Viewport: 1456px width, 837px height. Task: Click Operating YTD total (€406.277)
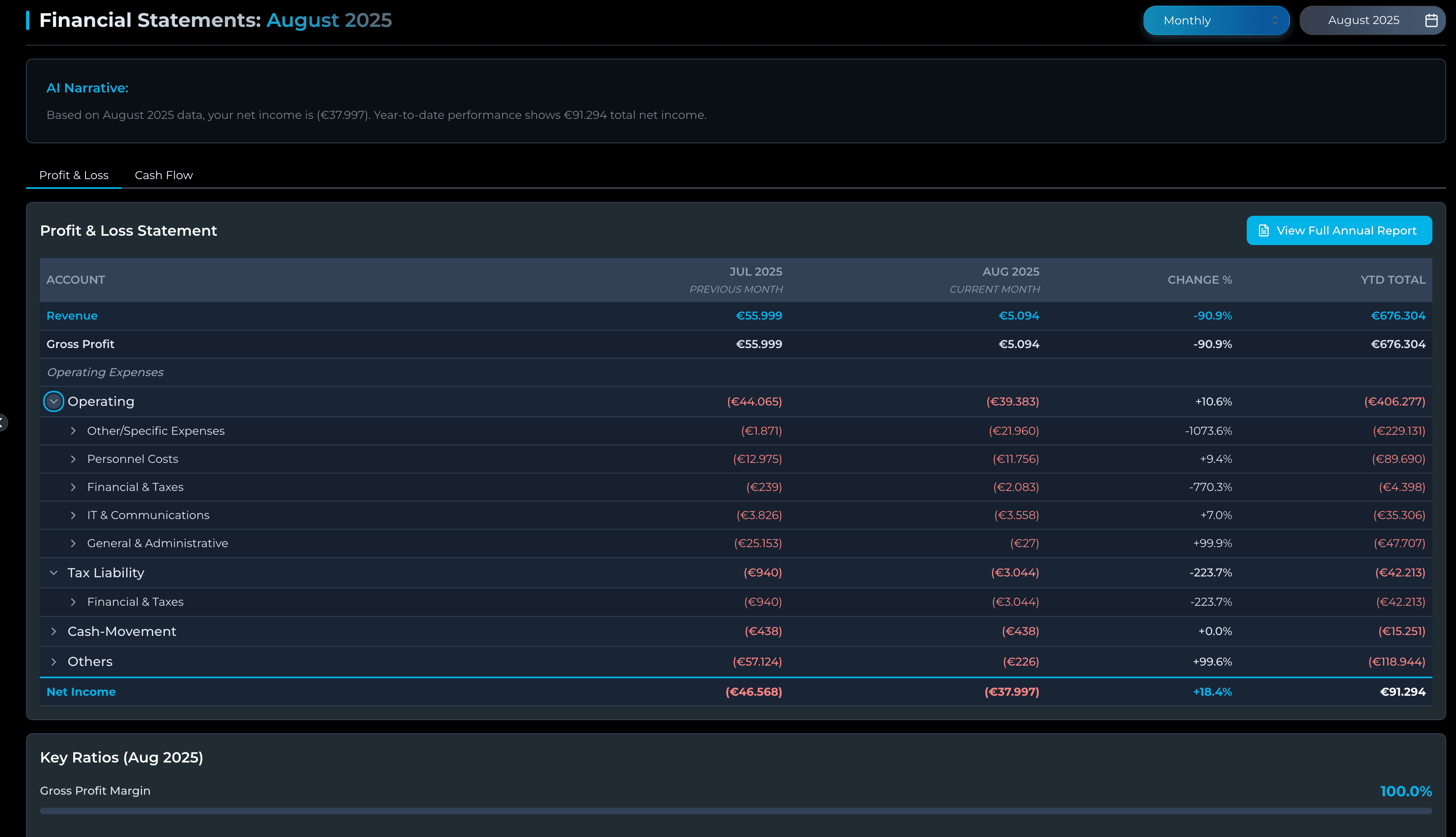click(x=1395, y=401)
